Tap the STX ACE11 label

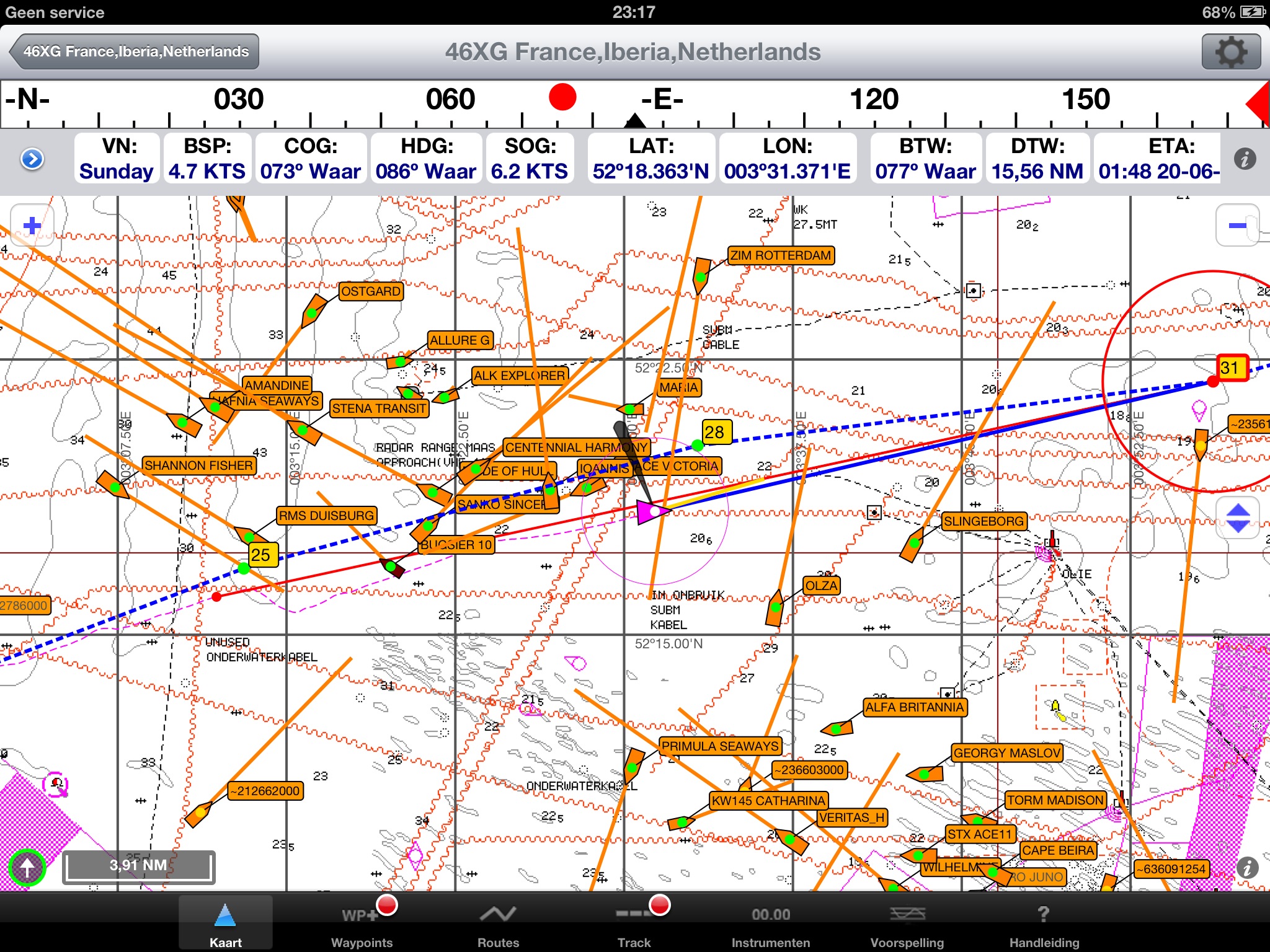tap(981, 834)
